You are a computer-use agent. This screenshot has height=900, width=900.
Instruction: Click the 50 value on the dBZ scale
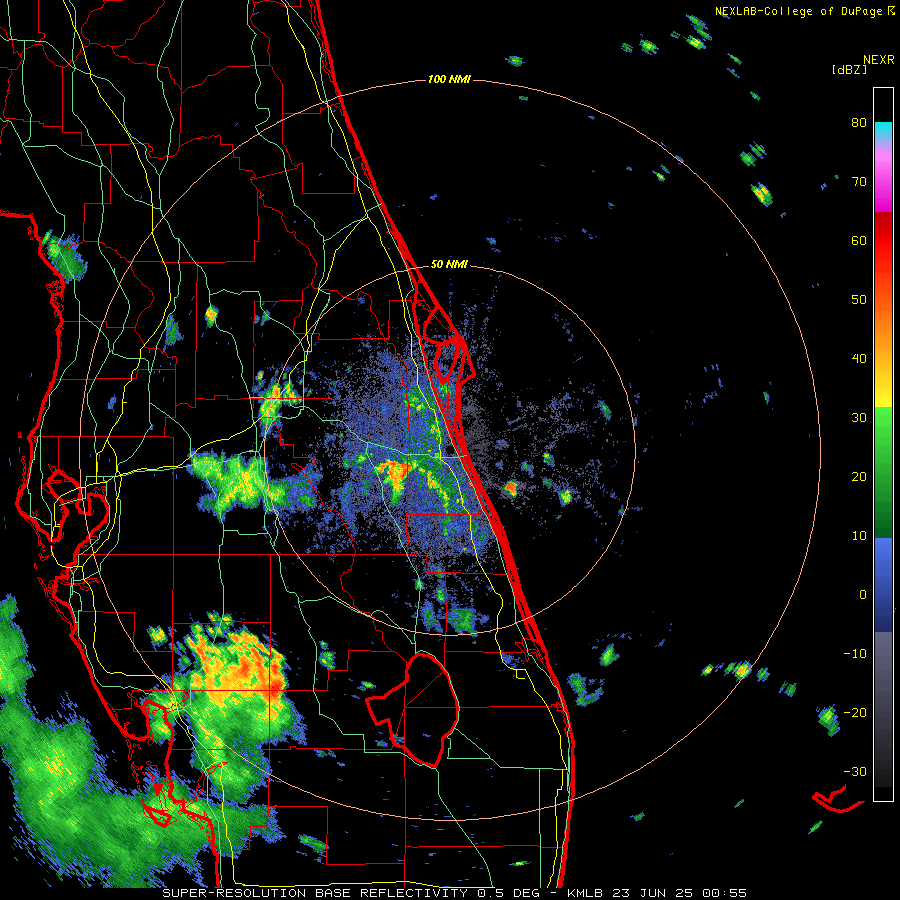coord(859,300)
